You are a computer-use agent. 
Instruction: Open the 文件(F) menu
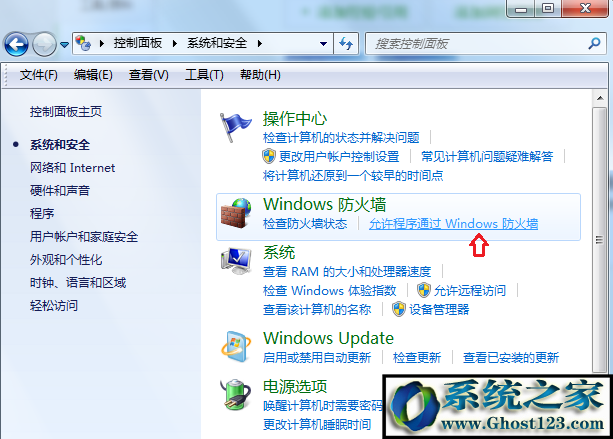(38, 75)
